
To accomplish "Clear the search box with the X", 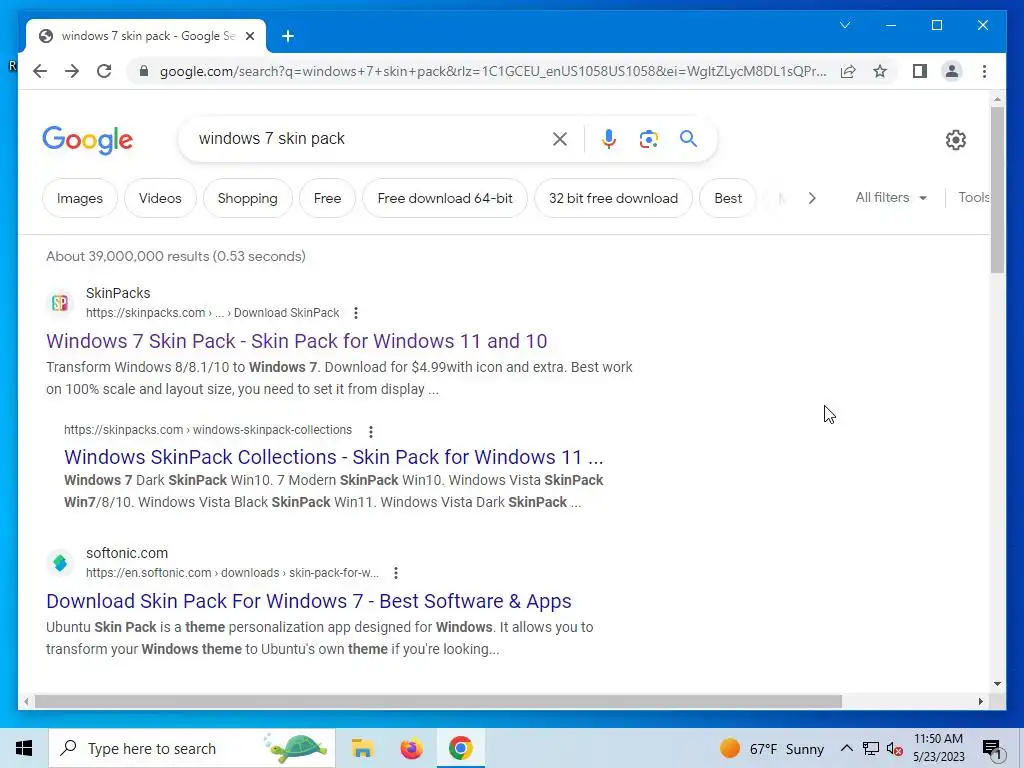I will (560, 138).
